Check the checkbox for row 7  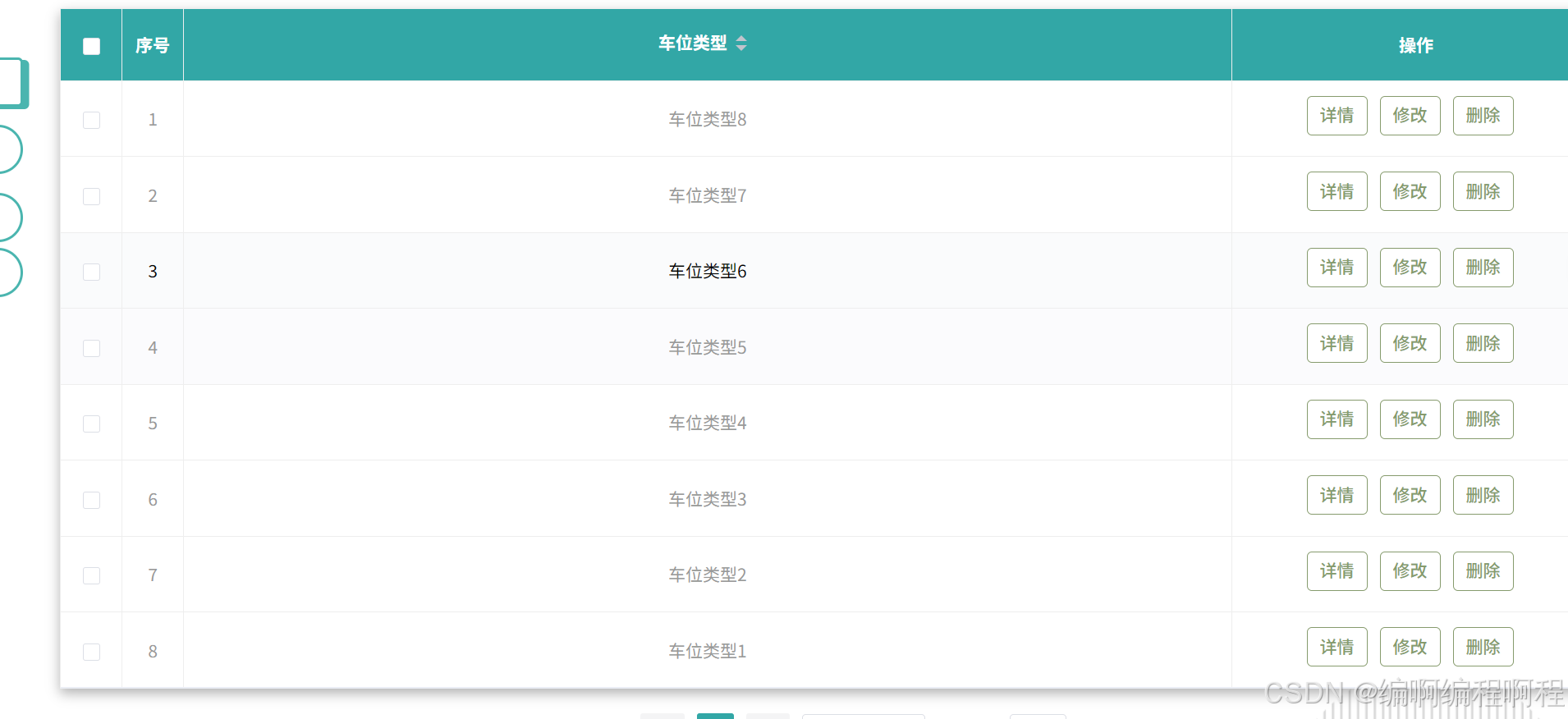pos(91,575)
